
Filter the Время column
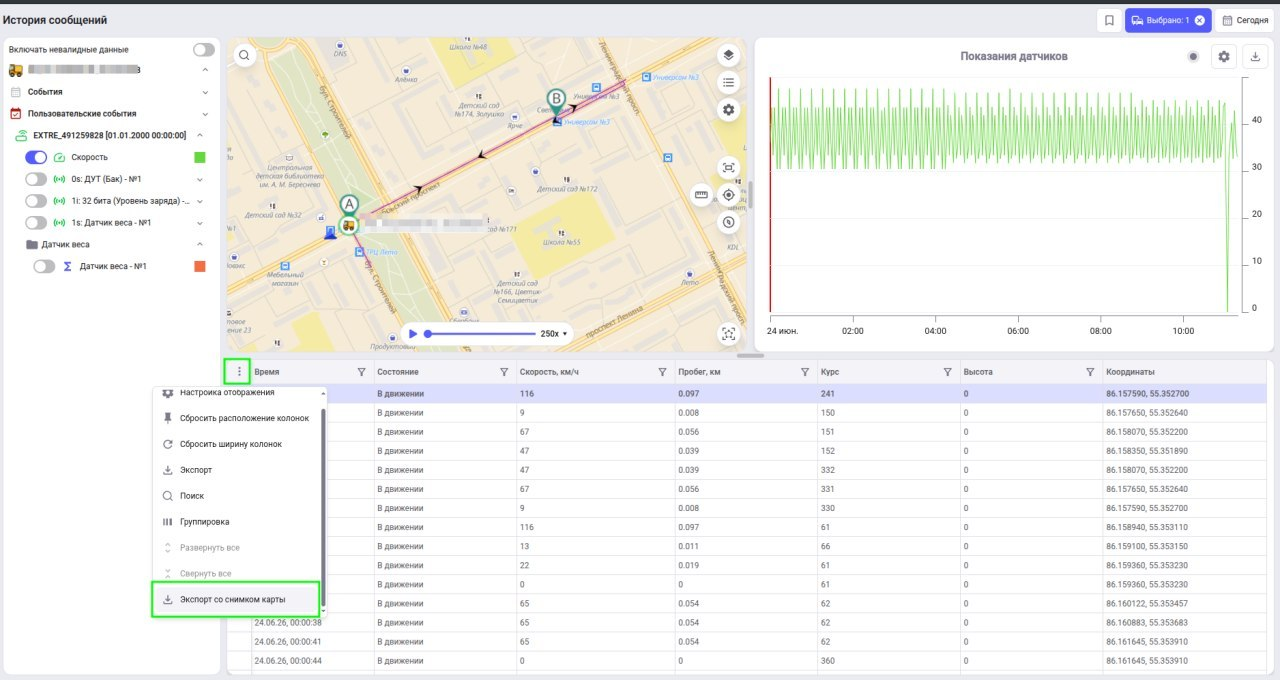(x=361, y=372)
